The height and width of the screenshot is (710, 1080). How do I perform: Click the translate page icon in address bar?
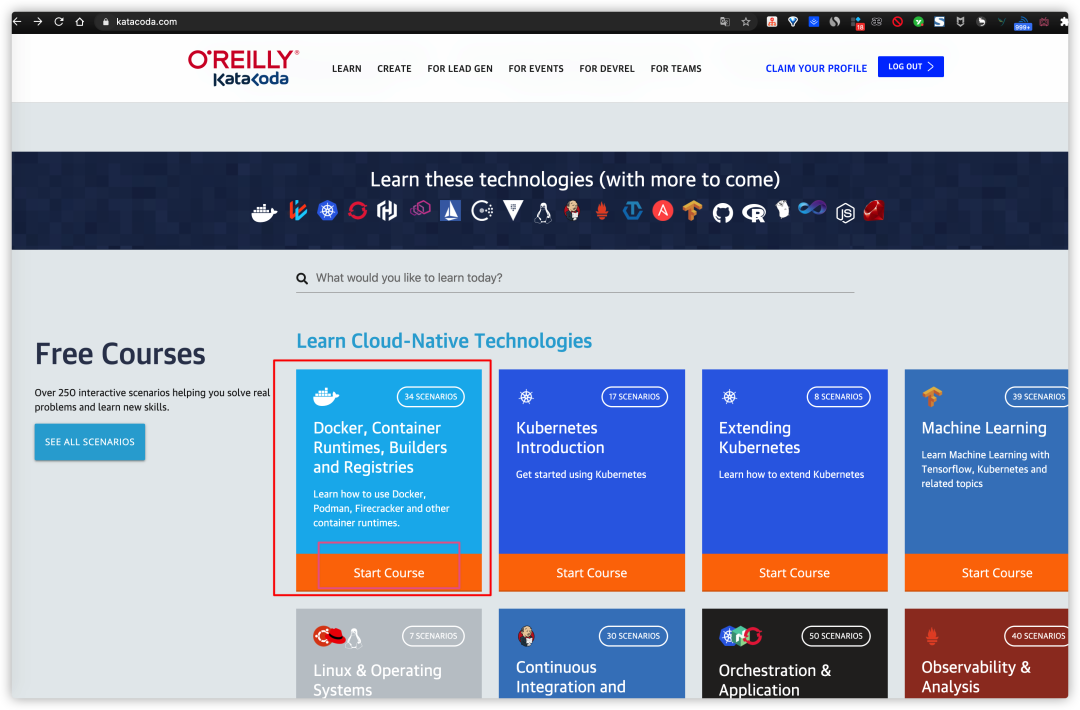pyautogui.click(x=725, y=22)
